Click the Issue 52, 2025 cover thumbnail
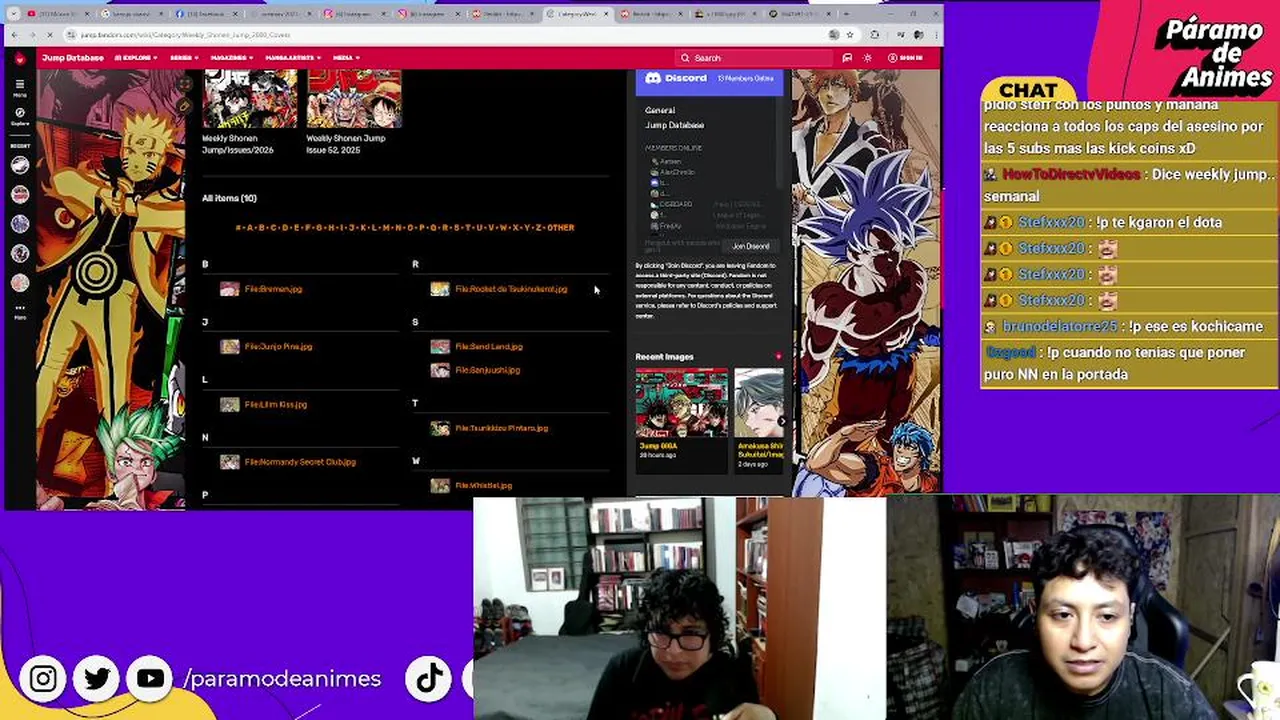1280x720 pixels. pyautogui.click(x=354, y=99)
